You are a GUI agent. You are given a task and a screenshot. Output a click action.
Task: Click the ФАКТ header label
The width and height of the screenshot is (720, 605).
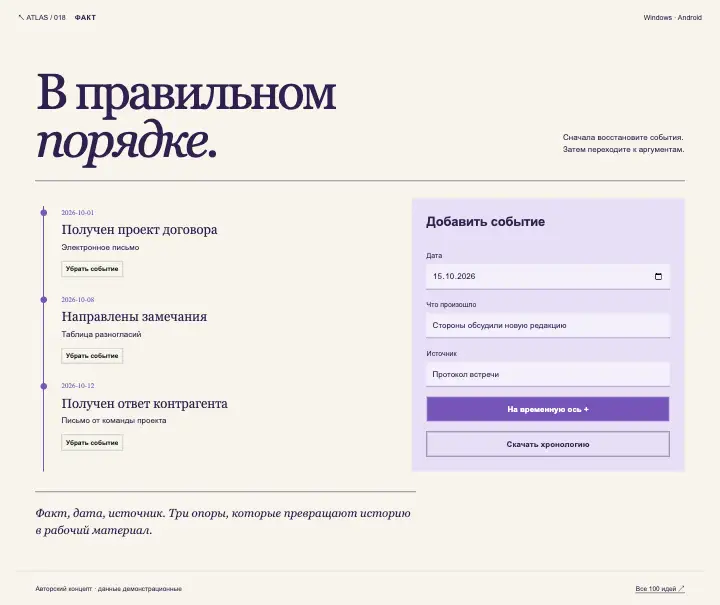tap(85, 17)
